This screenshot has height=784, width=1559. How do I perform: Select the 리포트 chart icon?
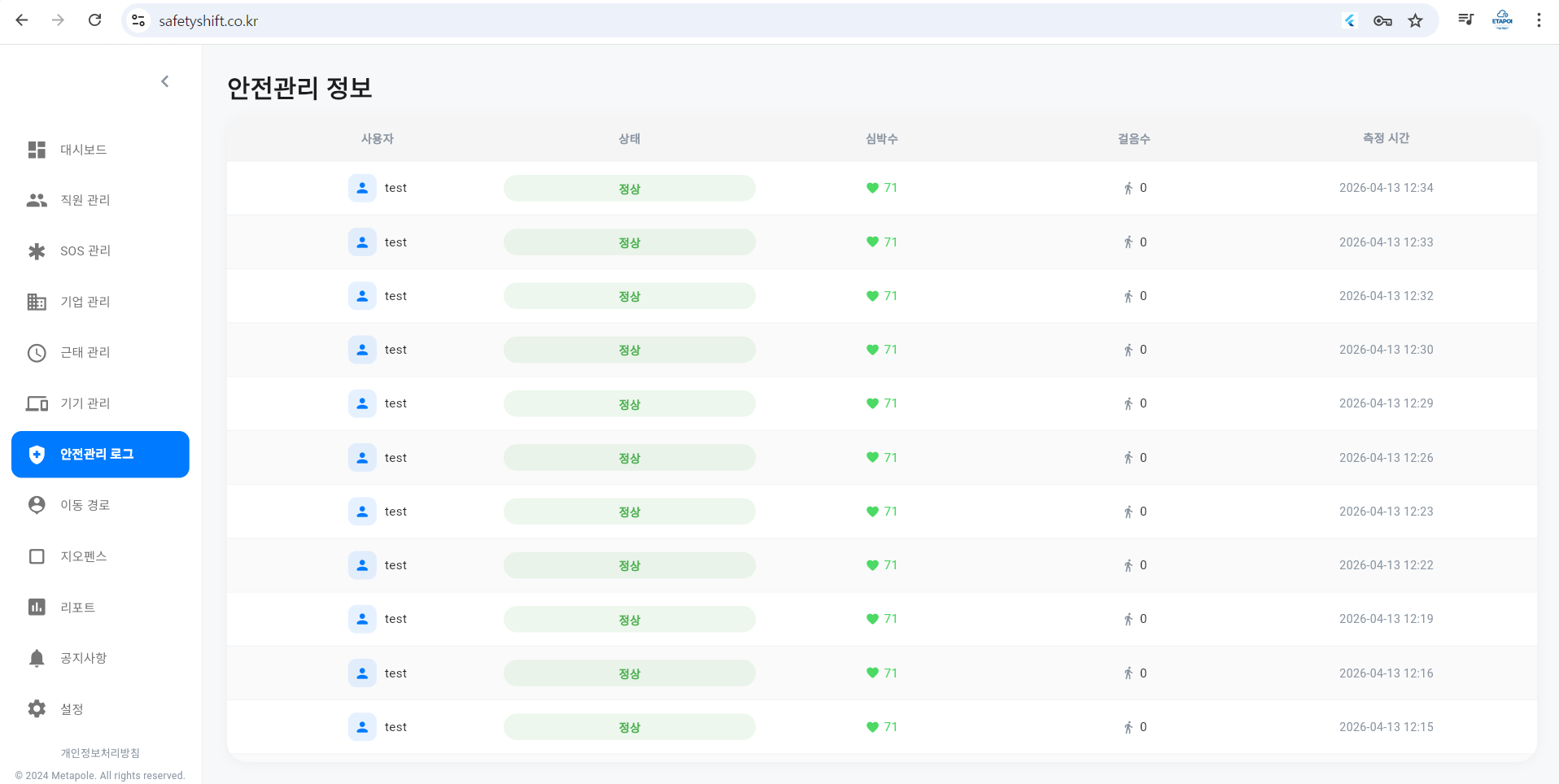click(37, 608)
